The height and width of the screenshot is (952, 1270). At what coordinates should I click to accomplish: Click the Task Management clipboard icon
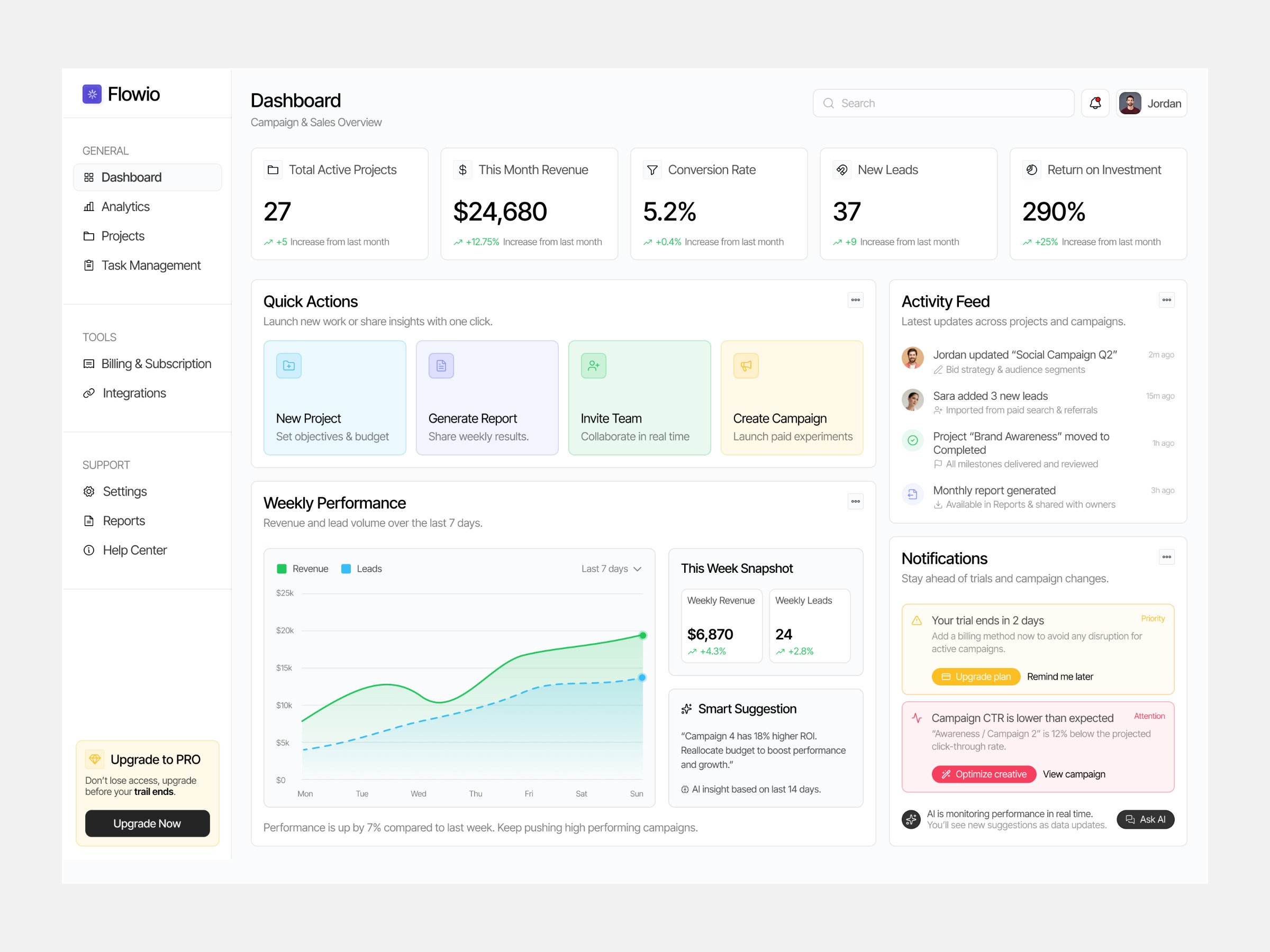88,265
